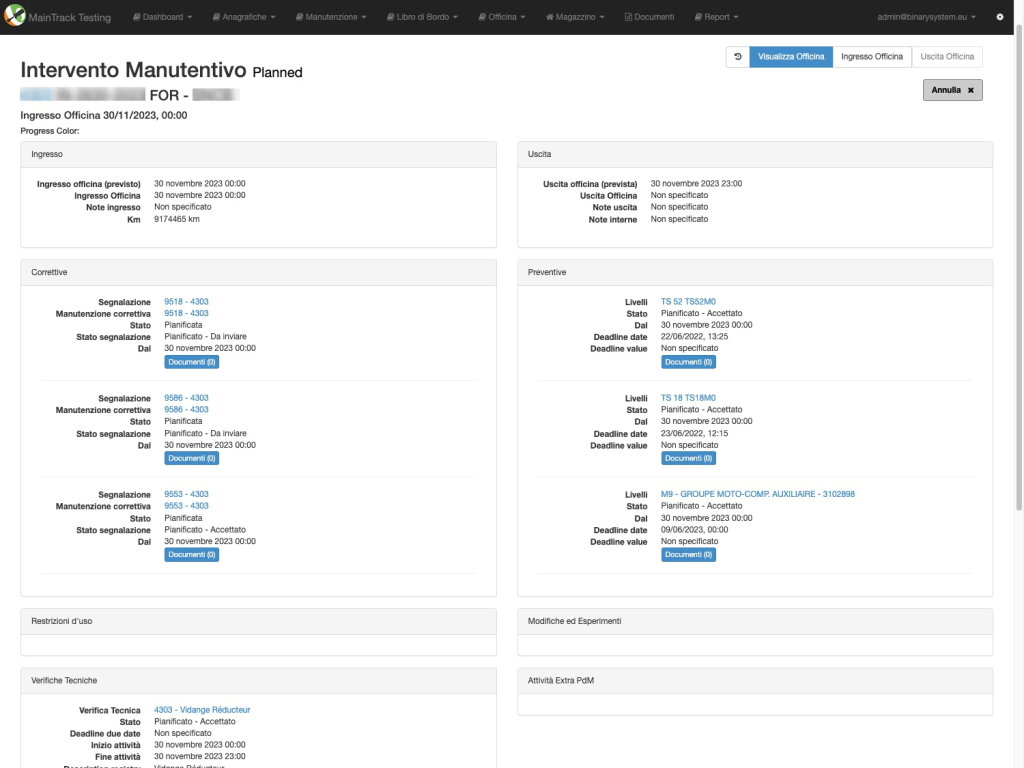
Task: Click the MainTrack logo icon
Action: coord(14,17)
